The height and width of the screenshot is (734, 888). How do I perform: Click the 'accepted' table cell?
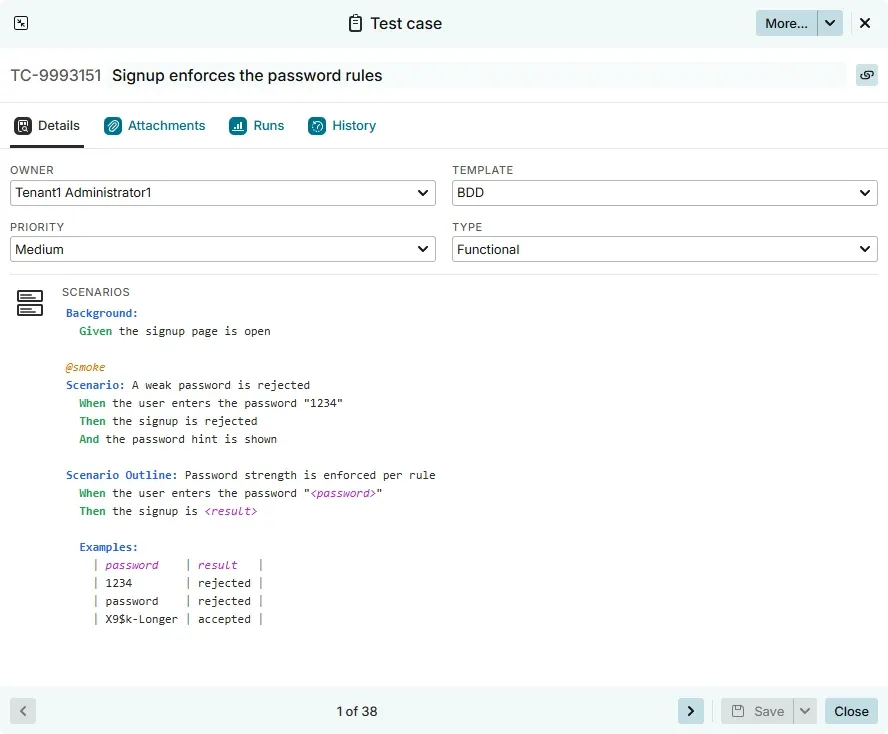[224, 619]
